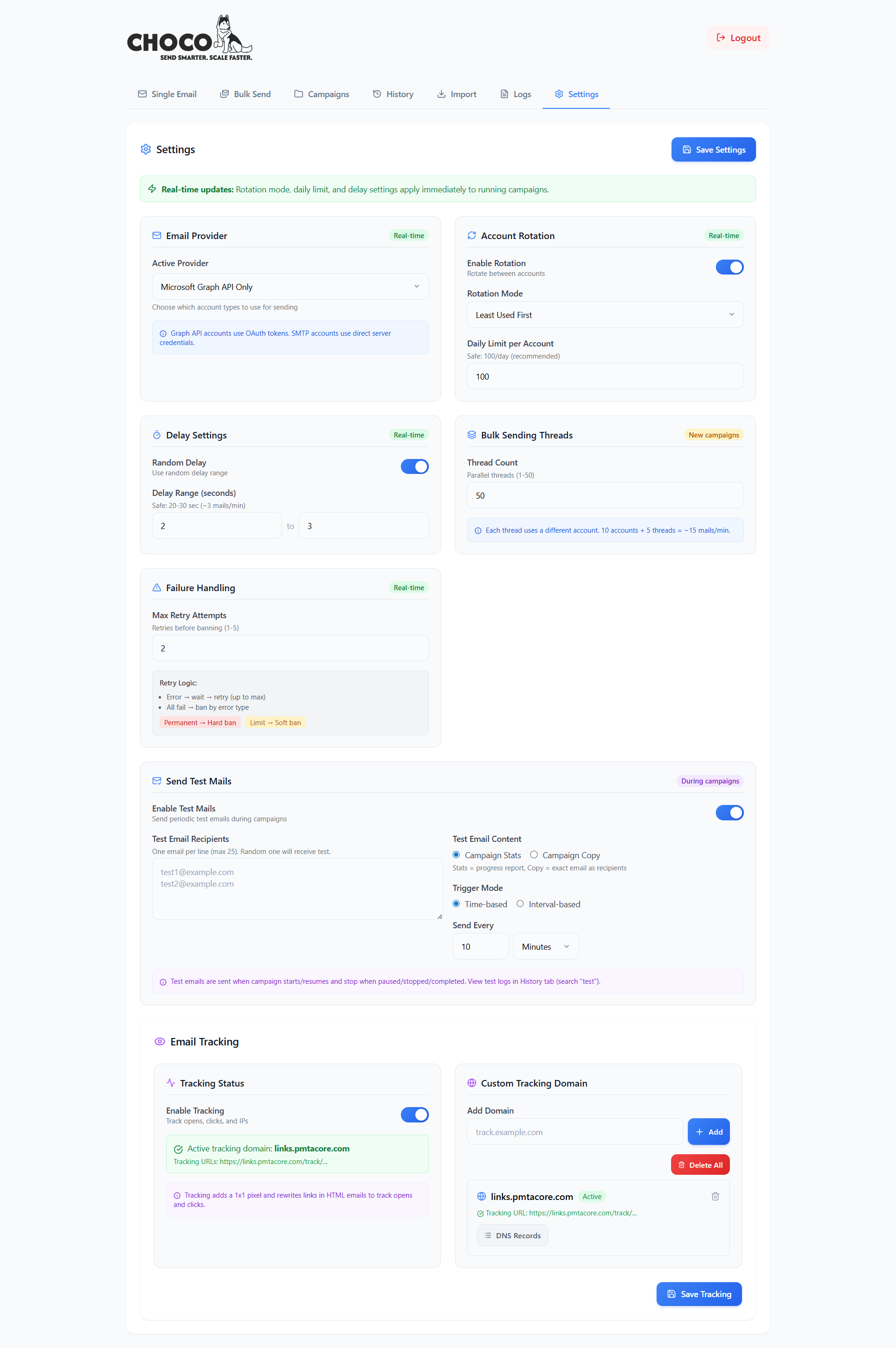Open the Minutes unit dropdown
This screenshot has height=1348, width=896.
click(545, 947)
